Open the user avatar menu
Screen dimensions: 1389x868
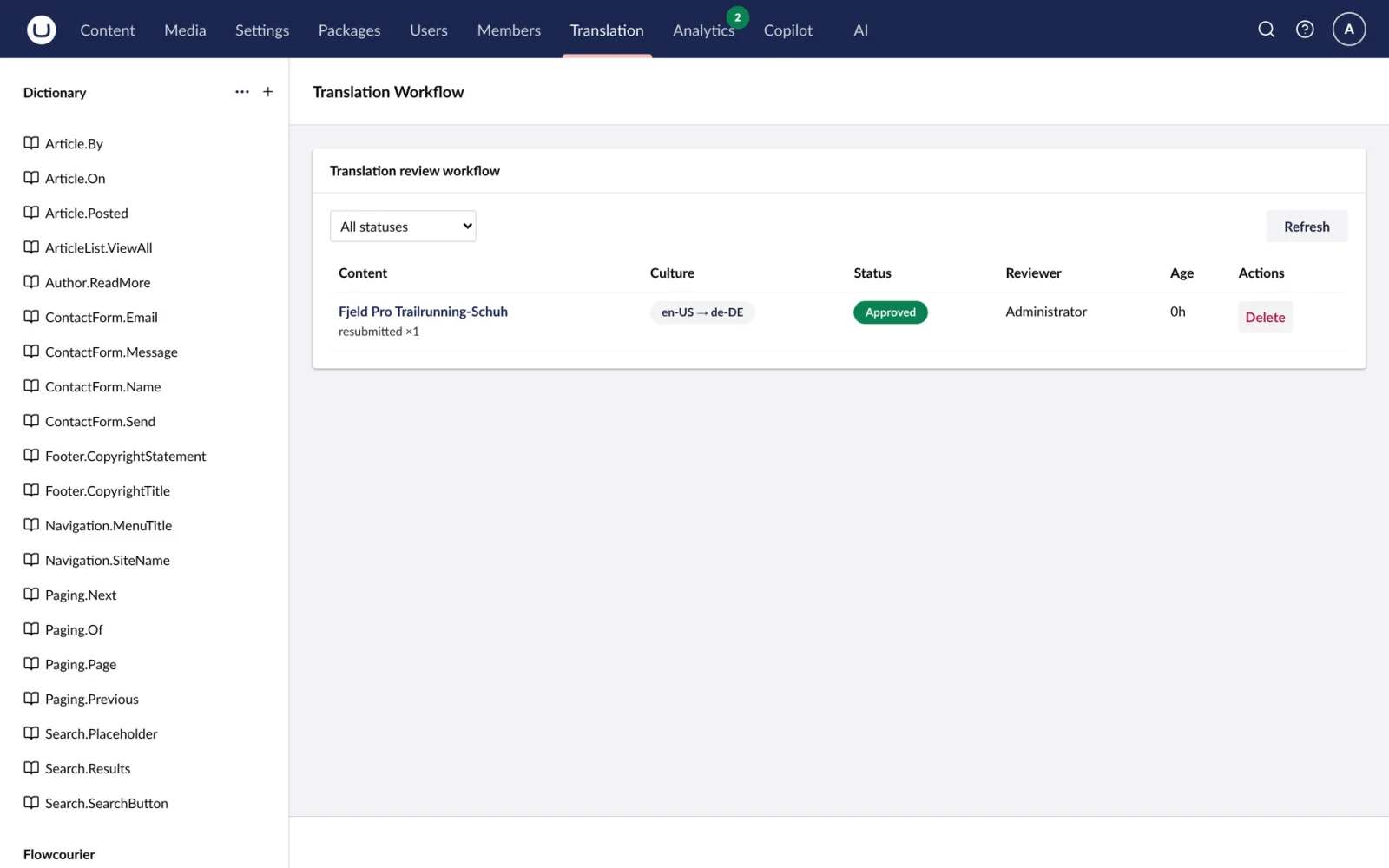pyautogui.click(x=1349, y=30)
